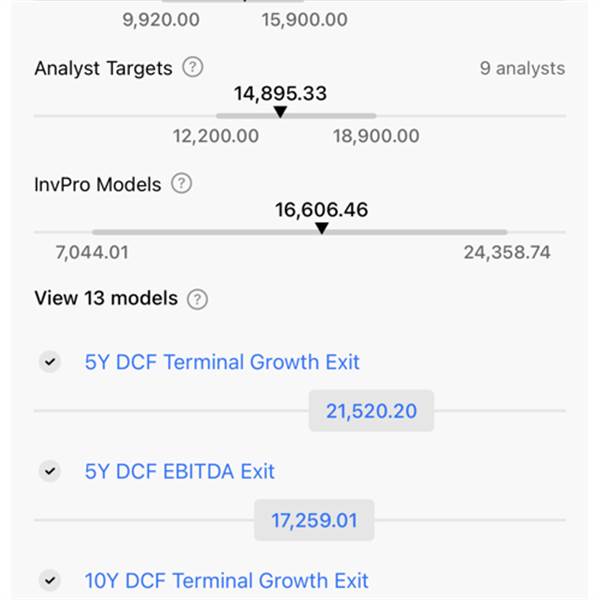Open 5Y DCF EBITDA Exit model

(x=180, y=471)
